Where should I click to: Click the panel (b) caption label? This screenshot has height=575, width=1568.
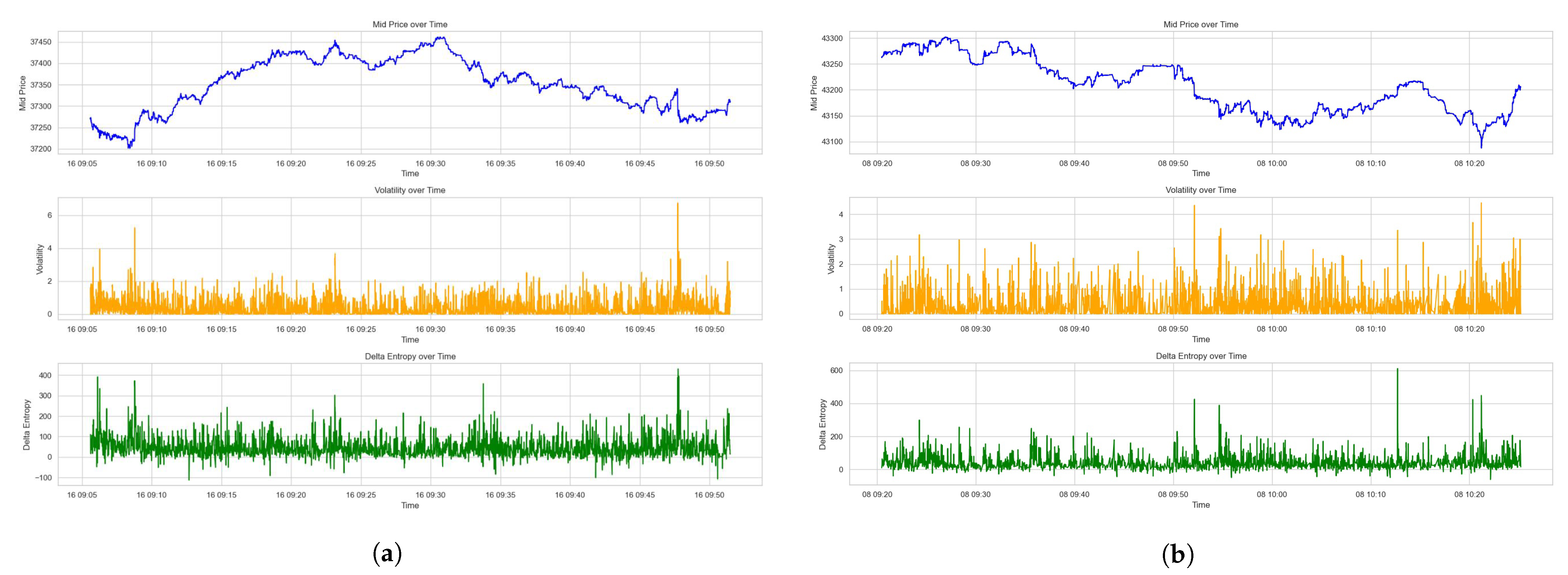(1178, 554)
